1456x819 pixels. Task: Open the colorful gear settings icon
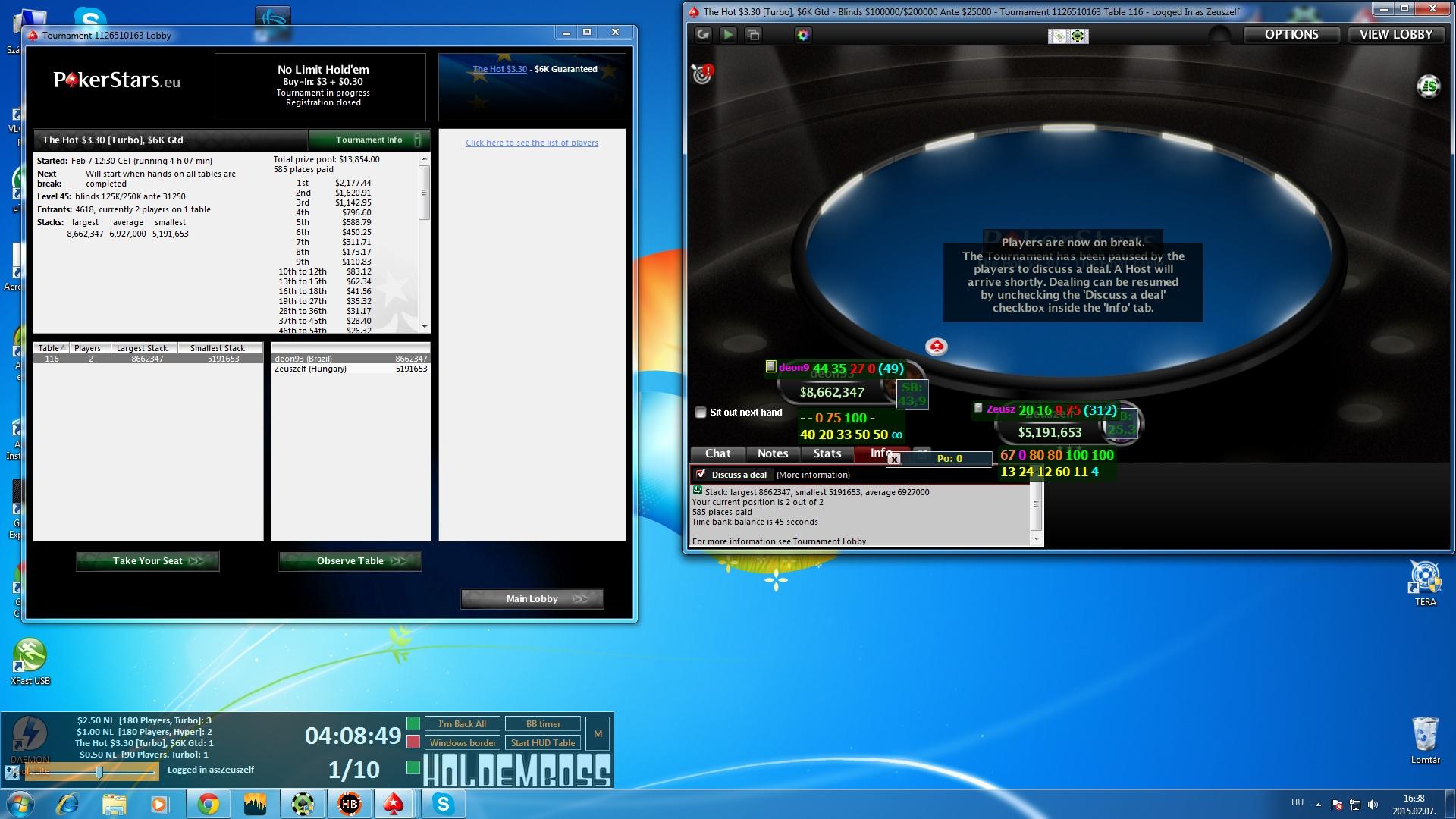(x=803, y=35)
